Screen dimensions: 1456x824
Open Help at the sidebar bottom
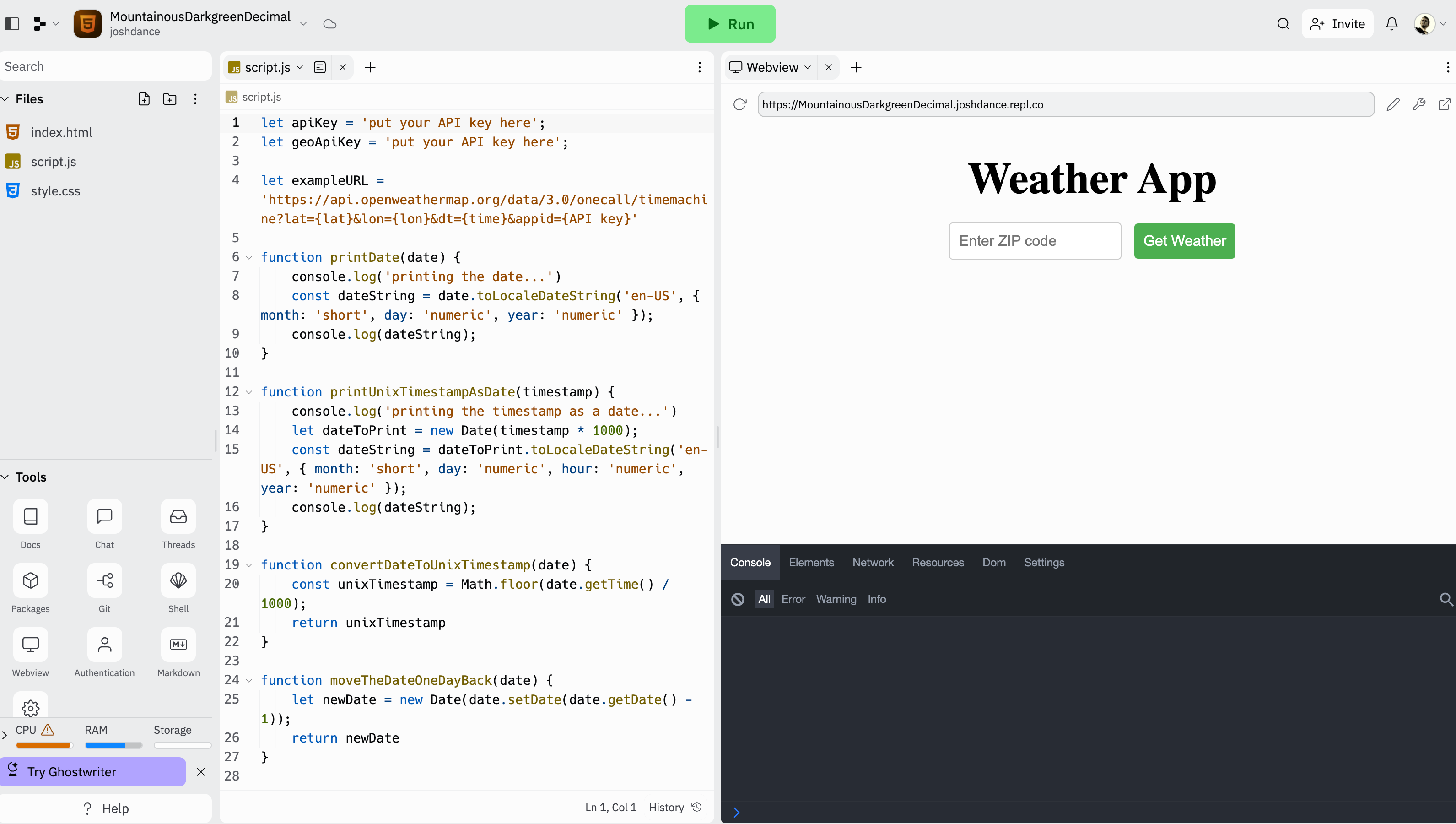point(106,808)
